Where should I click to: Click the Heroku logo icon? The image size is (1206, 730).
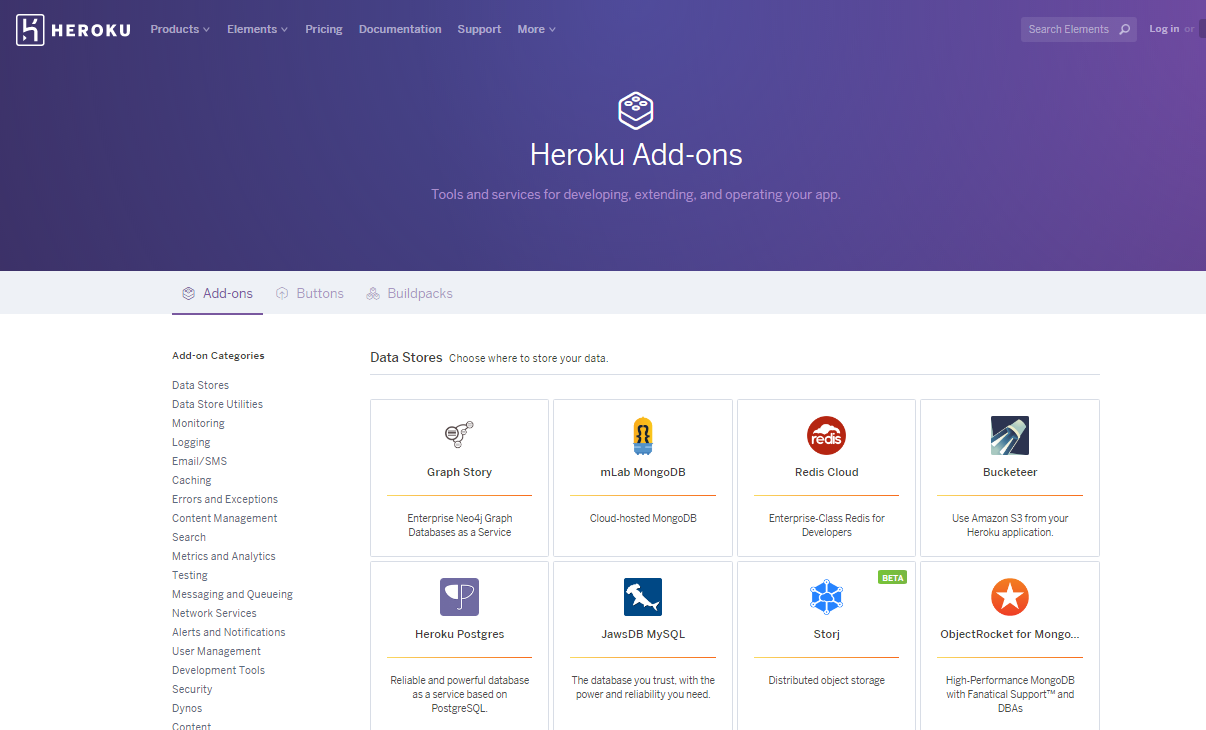click(30, 30)
